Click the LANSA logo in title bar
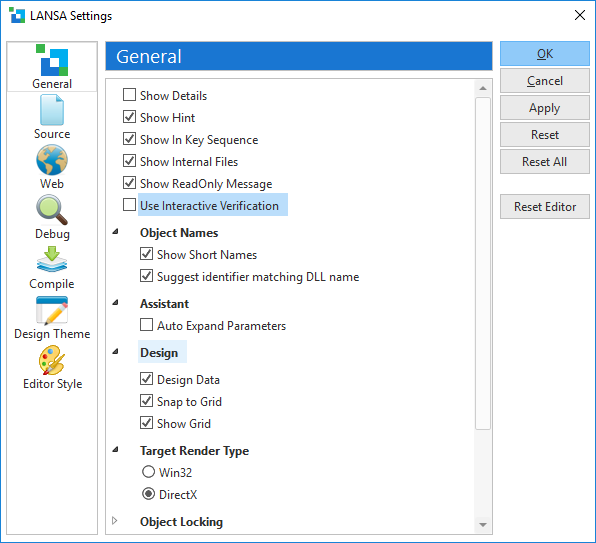This screenshot has height=543, width=596. [17, 16]
